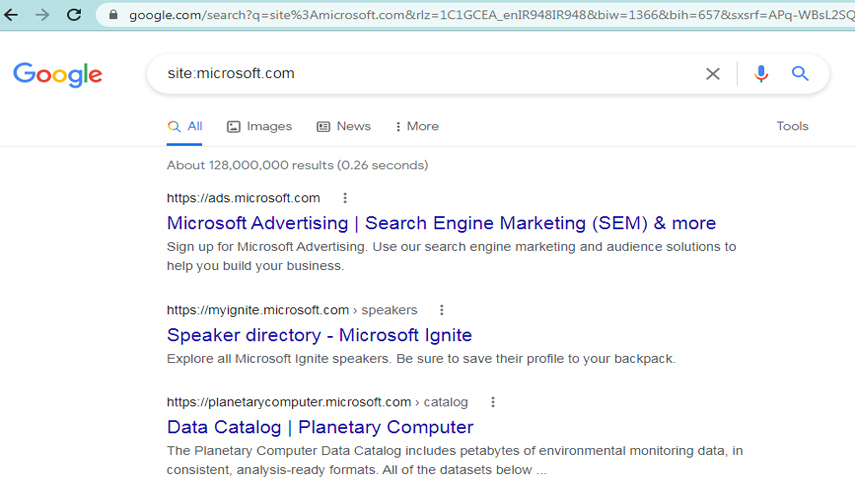
Task: Open options menu for ads.microsoft.com result
Action: pos(345,198)
